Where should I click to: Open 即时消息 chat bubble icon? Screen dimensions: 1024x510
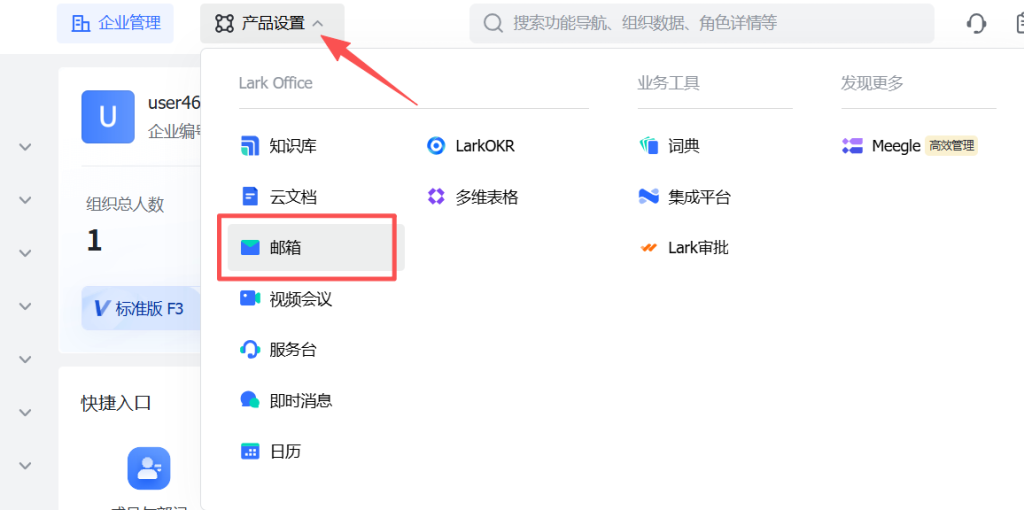(249, 400)
